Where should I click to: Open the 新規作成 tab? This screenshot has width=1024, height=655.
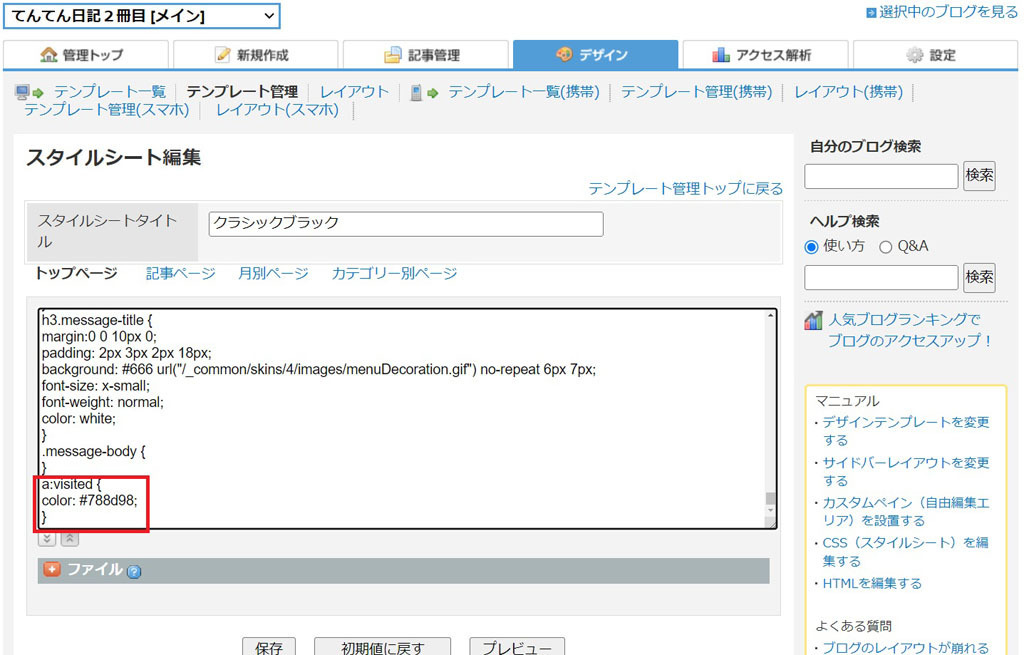tap(255, 55)
